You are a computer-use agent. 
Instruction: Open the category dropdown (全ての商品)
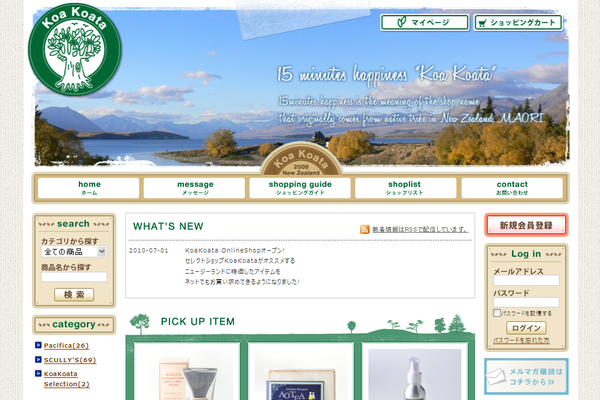pos(73,252)
